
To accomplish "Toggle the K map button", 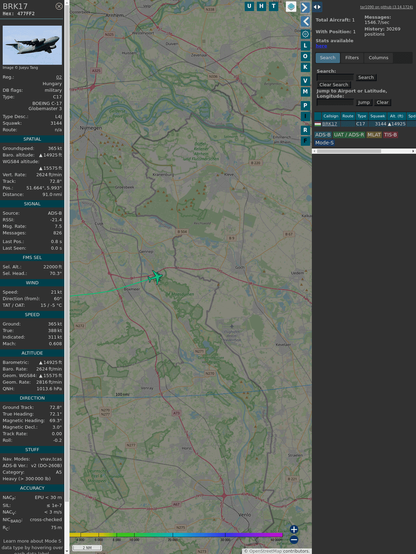I will tap(305, 67).
